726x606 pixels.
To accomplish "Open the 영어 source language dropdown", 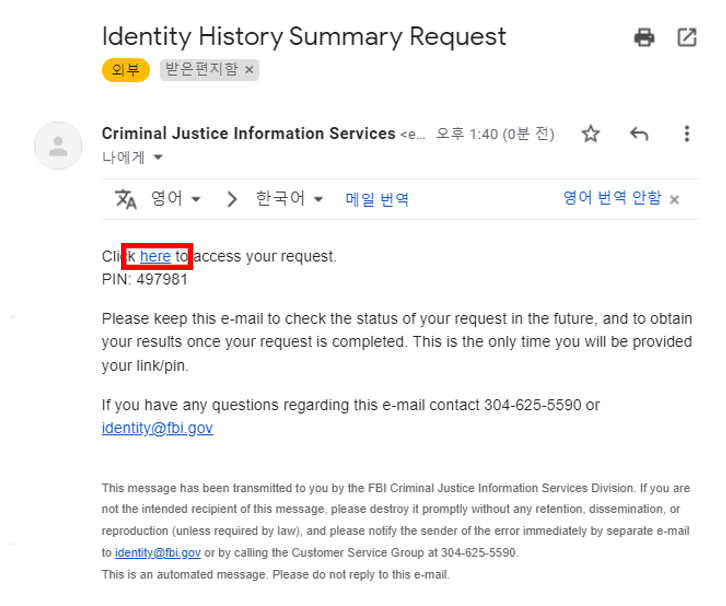I will point(175,199).
